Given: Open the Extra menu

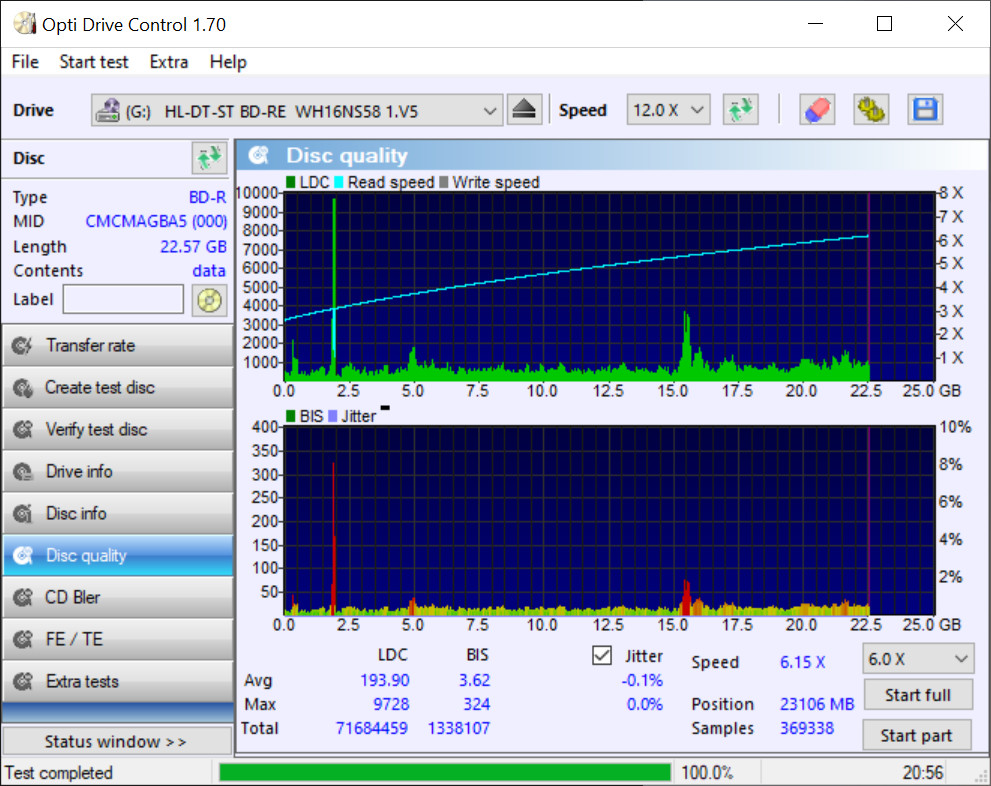Looking at the screenshot, I should coord(168,62).
